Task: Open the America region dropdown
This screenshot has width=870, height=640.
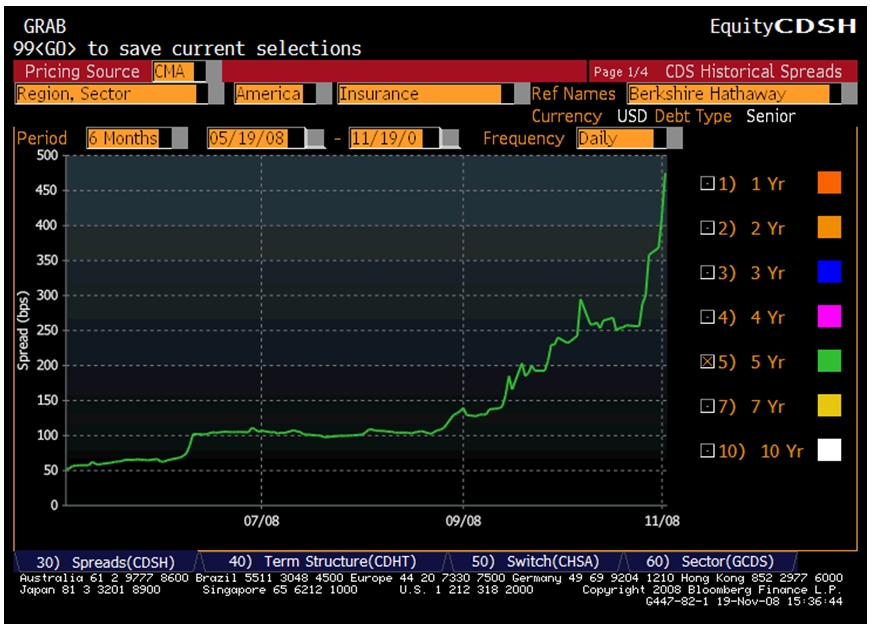Action: (x=324, y=94)
